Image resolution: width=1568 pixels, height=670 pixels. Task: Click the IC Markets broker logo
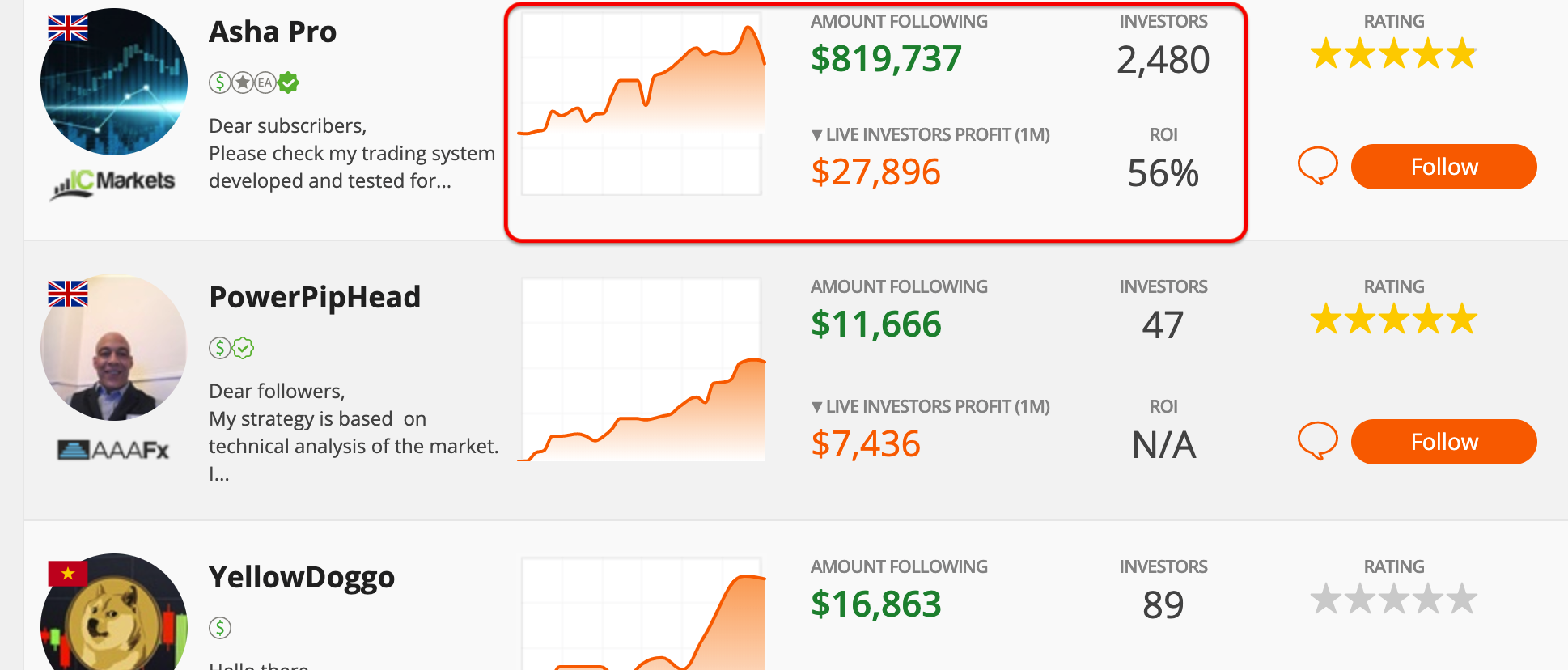[x=112, y=184]
